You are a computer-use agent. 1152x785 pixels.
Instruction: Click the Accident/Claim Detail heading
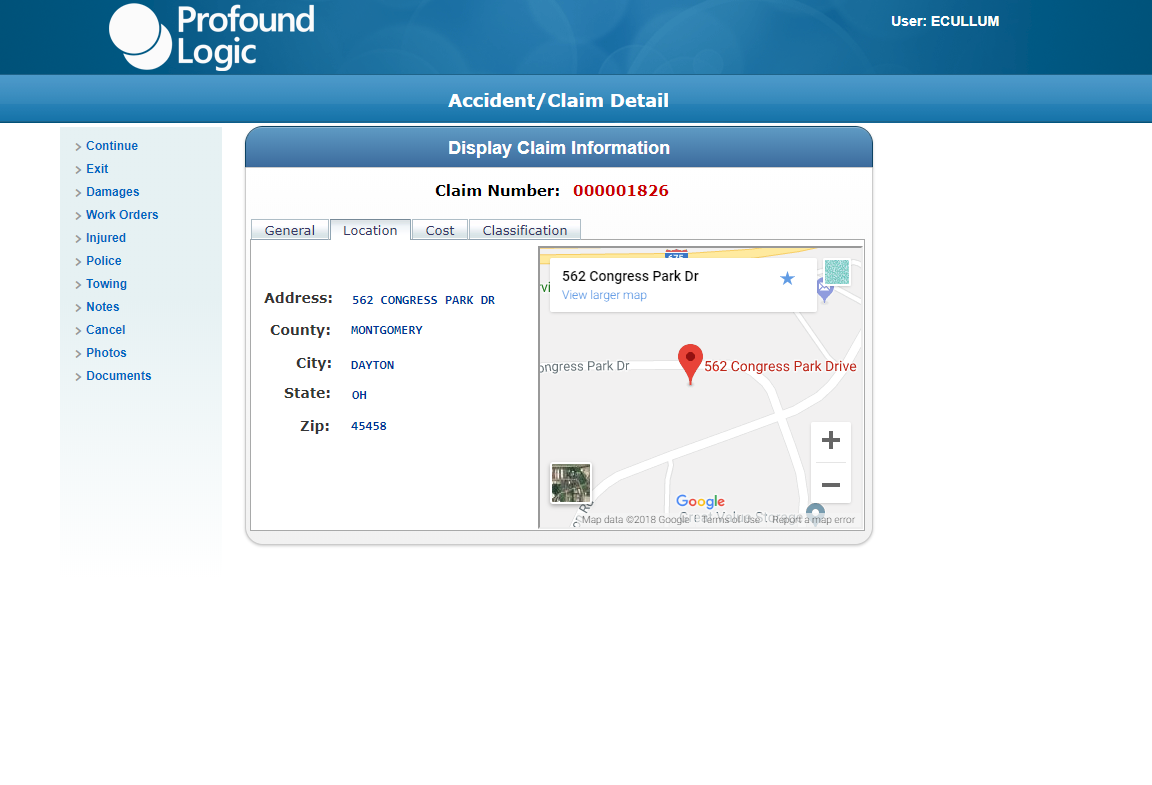tap(558, 100)
